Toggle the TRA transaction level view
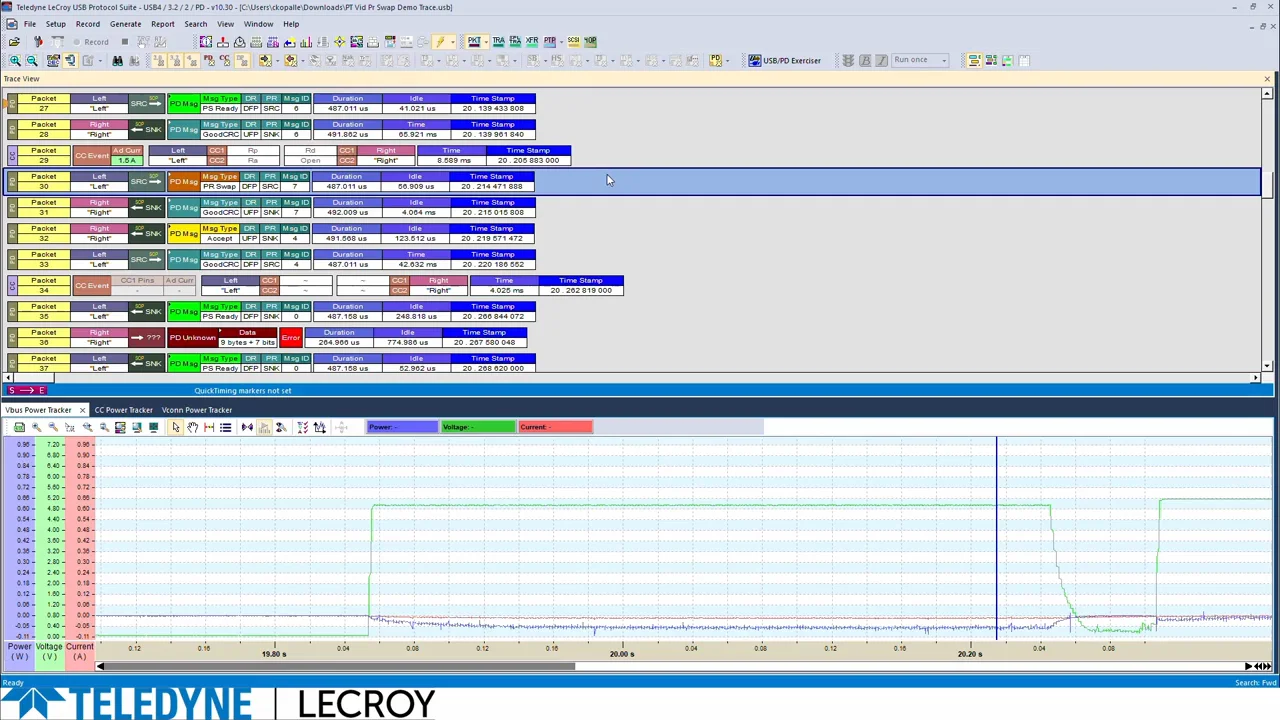Viewport: 1280px width, 720px height. click(x=498, y=41)
